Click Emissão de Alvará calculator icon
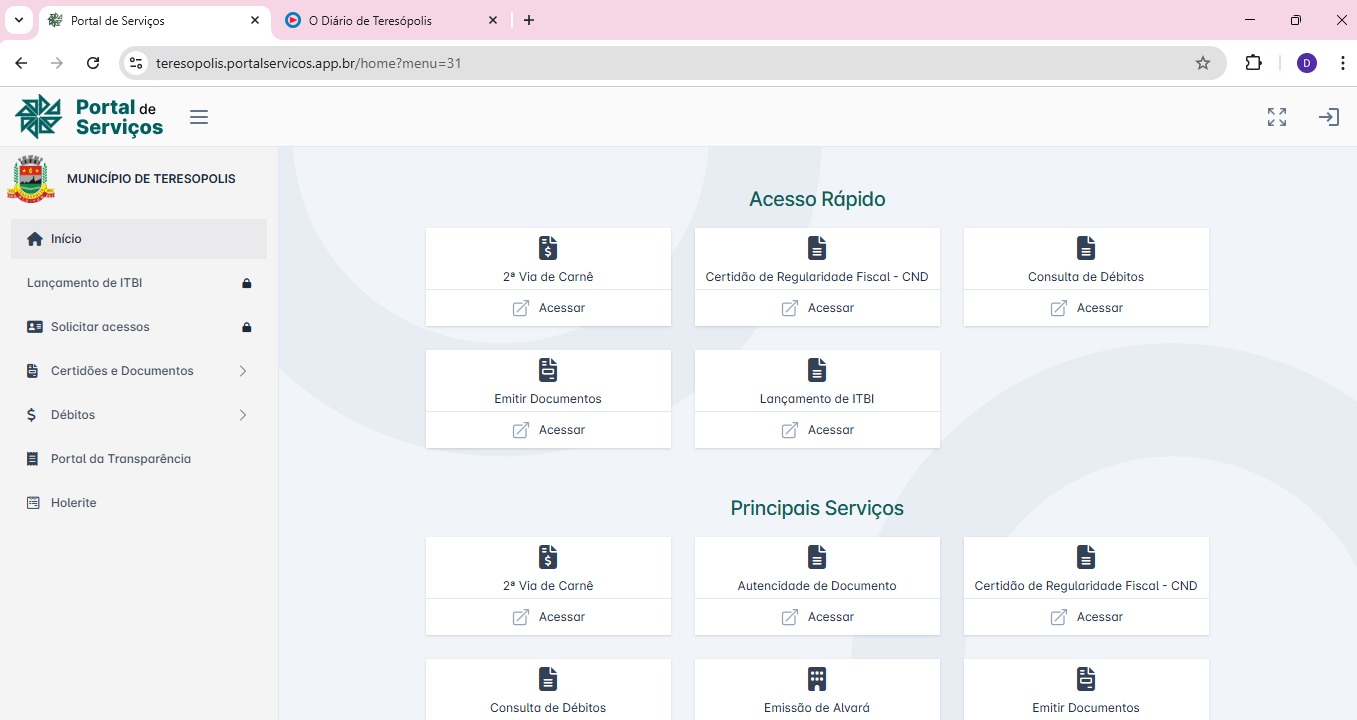The width and height of the screenshot is (1357, 720). [x=817, y=679]
